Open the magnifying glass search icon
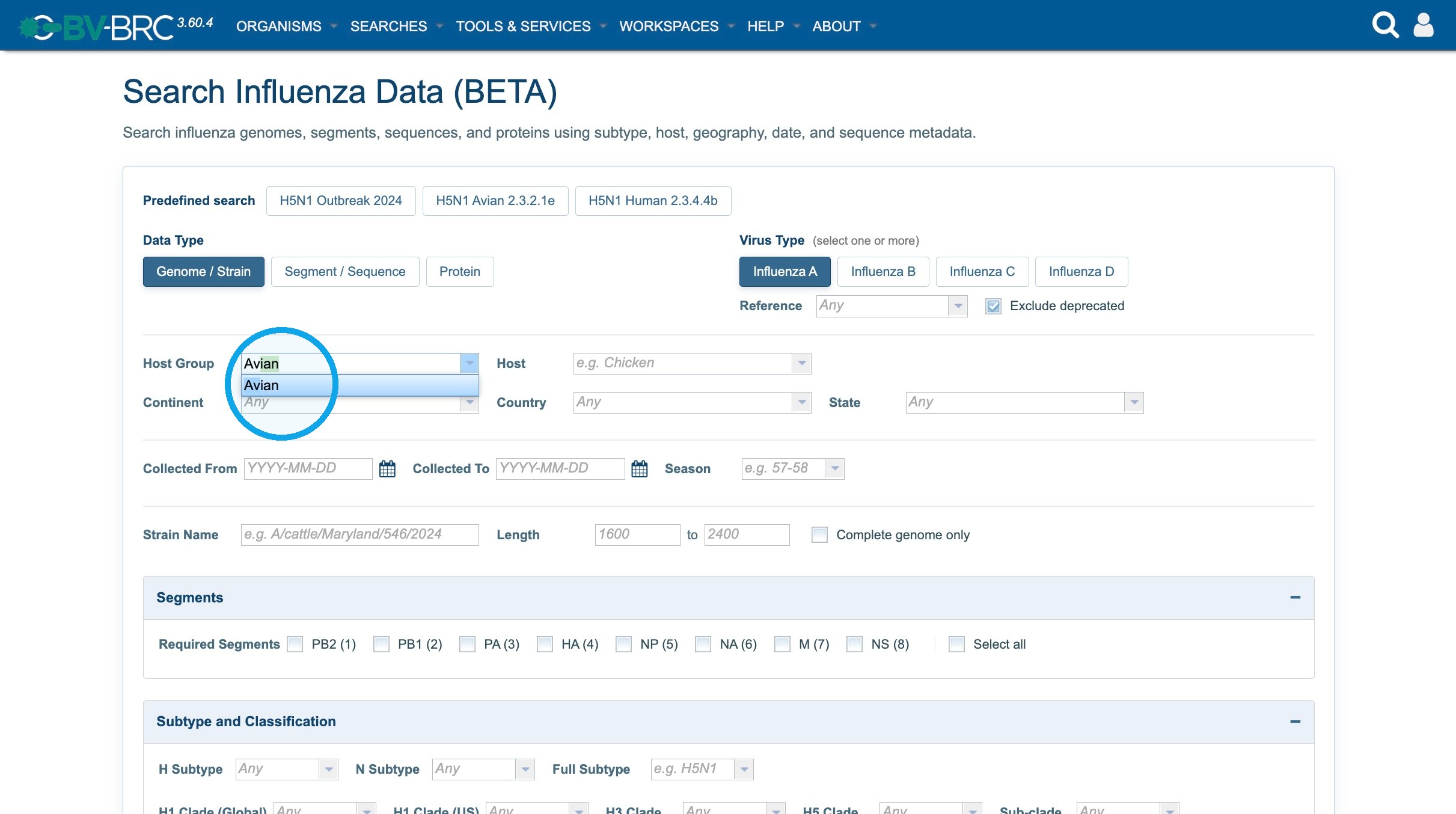1456x814 pixels. [x=1385, y=25]
